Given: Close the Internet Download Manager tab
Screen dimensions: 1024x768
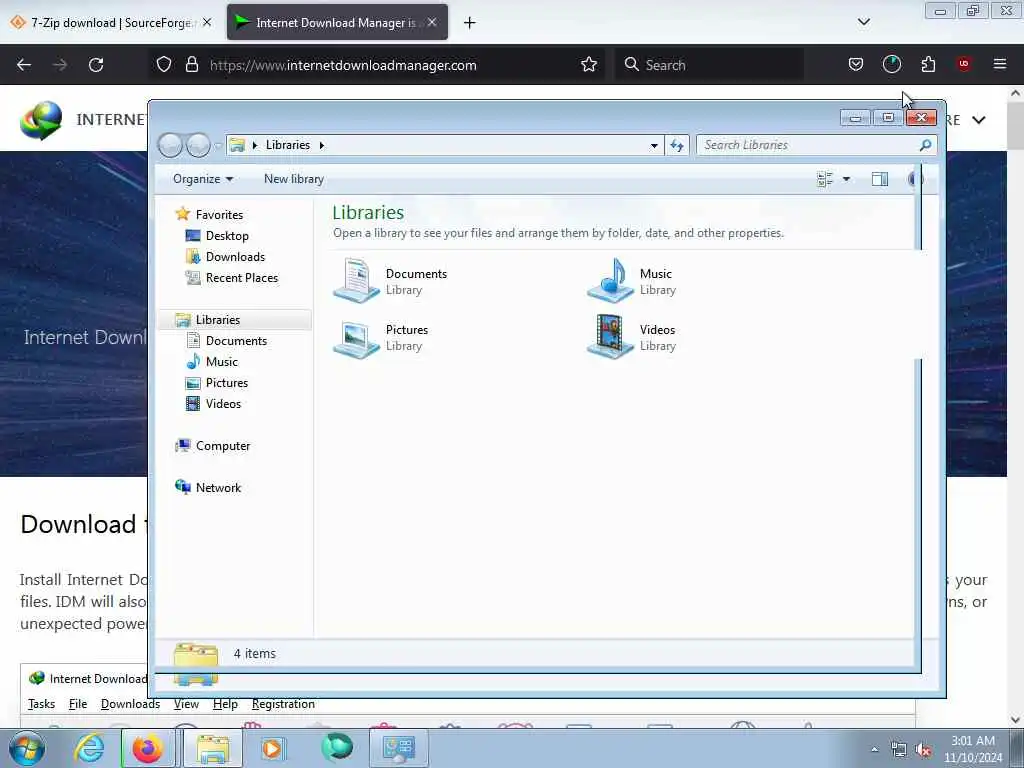Looking at the screenshot, I should (432, 22).
